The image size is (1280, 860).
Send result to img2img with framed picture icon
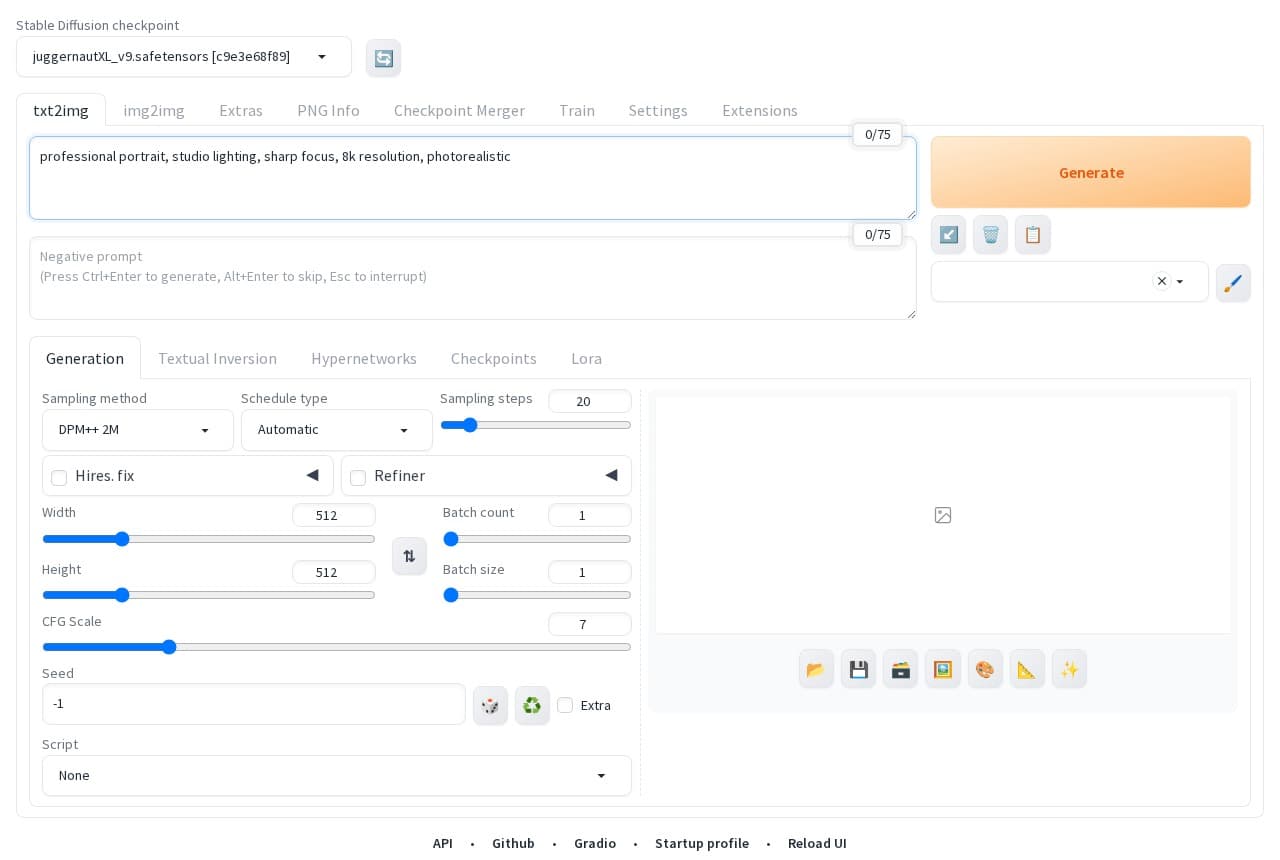pos(943,669)
